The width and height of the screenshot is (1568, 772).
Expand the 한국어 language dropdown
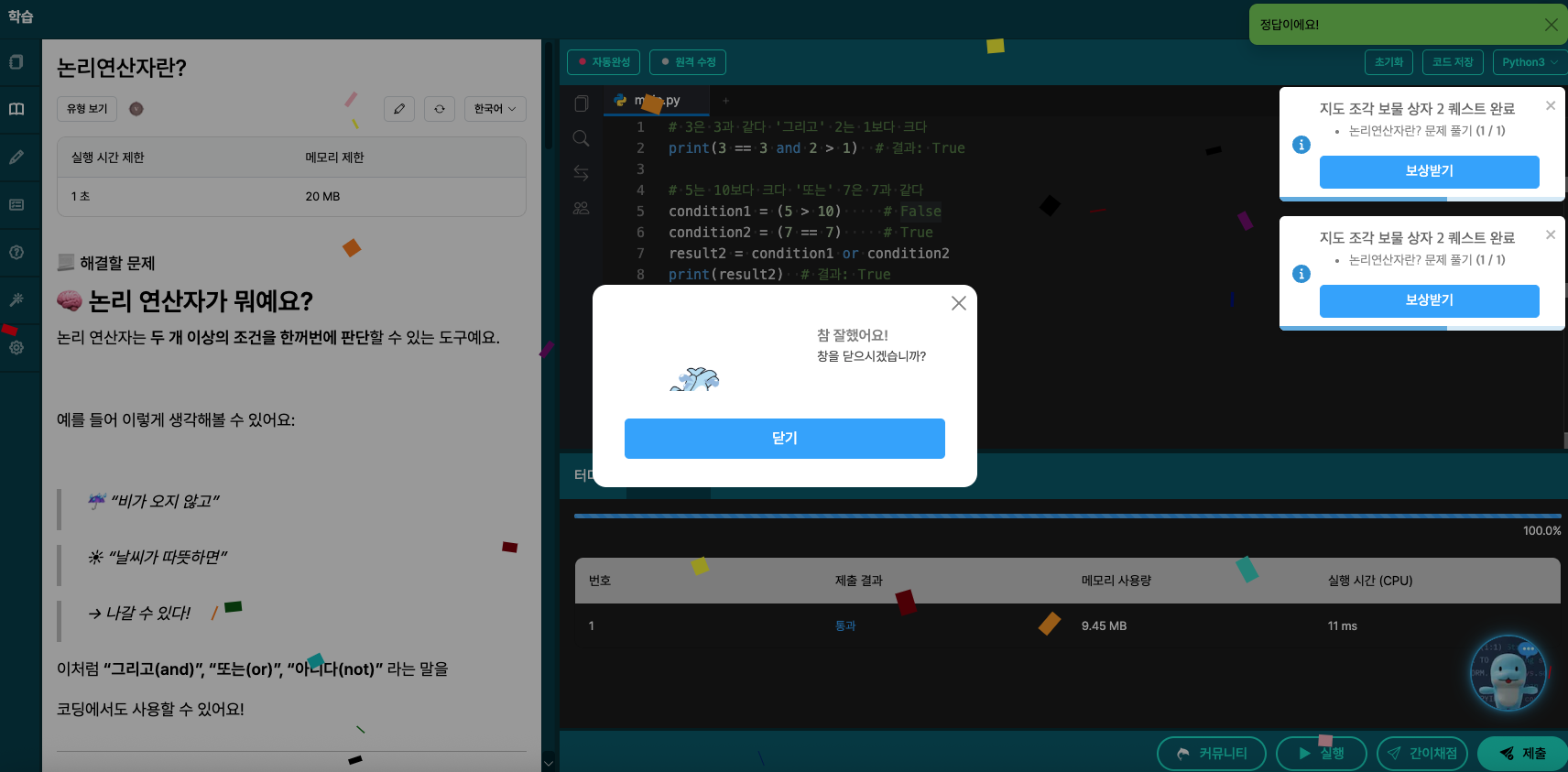(x=495, y=109)
